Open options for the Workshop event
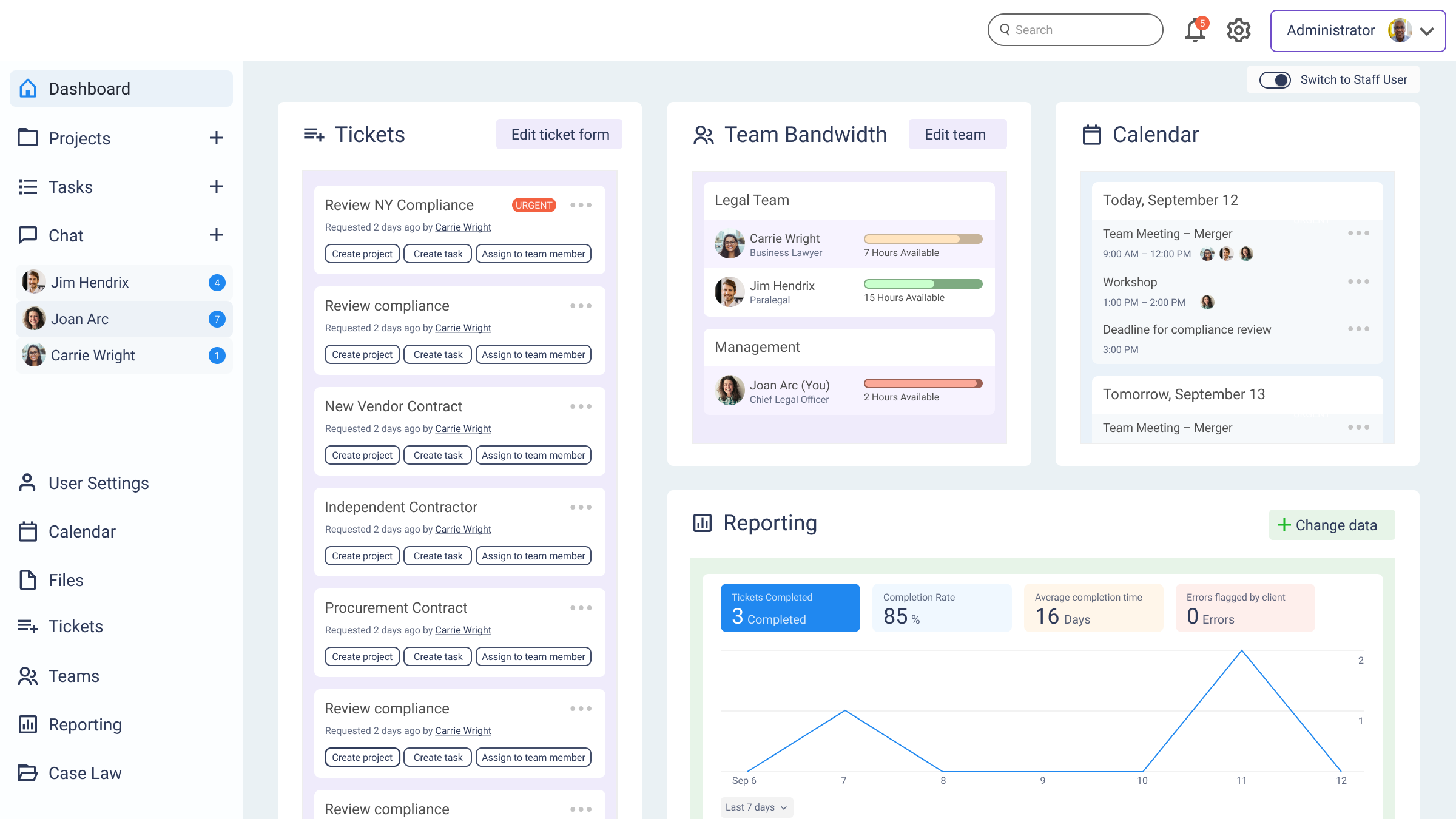1456x819 pixels. (1358, 281)
